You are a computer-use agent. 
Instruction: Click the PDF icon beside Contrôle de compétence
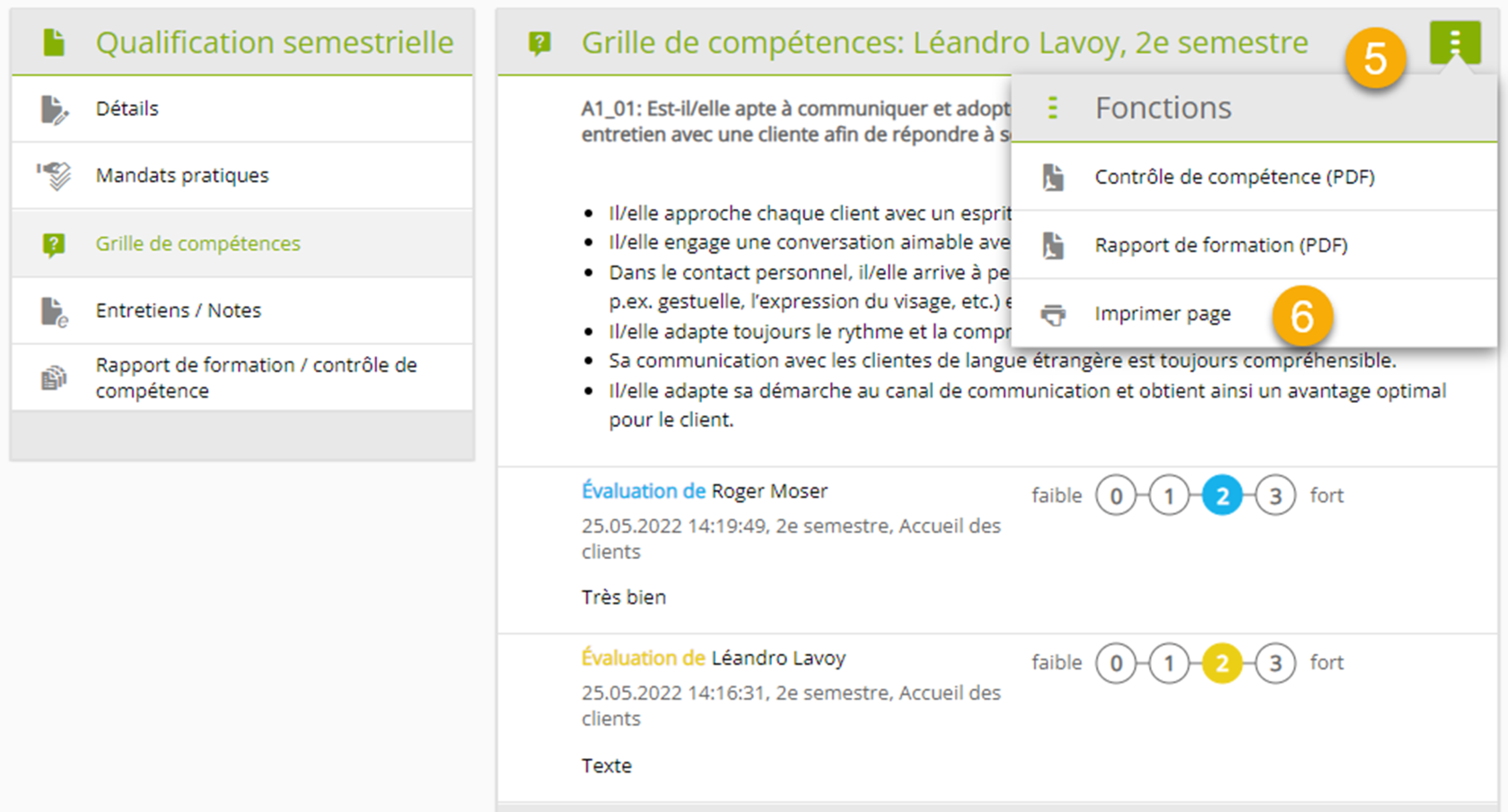click(1053, 178)
